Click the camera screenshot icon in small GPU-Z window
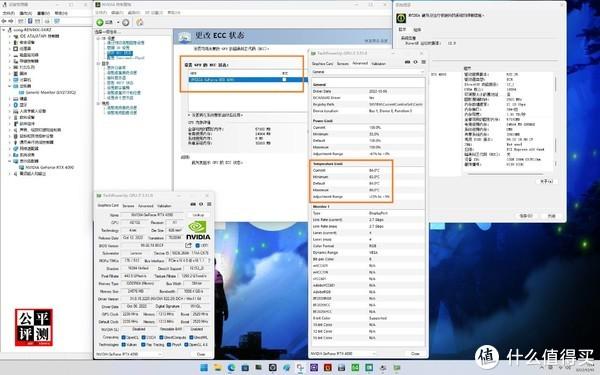 (x=193, y=204)
